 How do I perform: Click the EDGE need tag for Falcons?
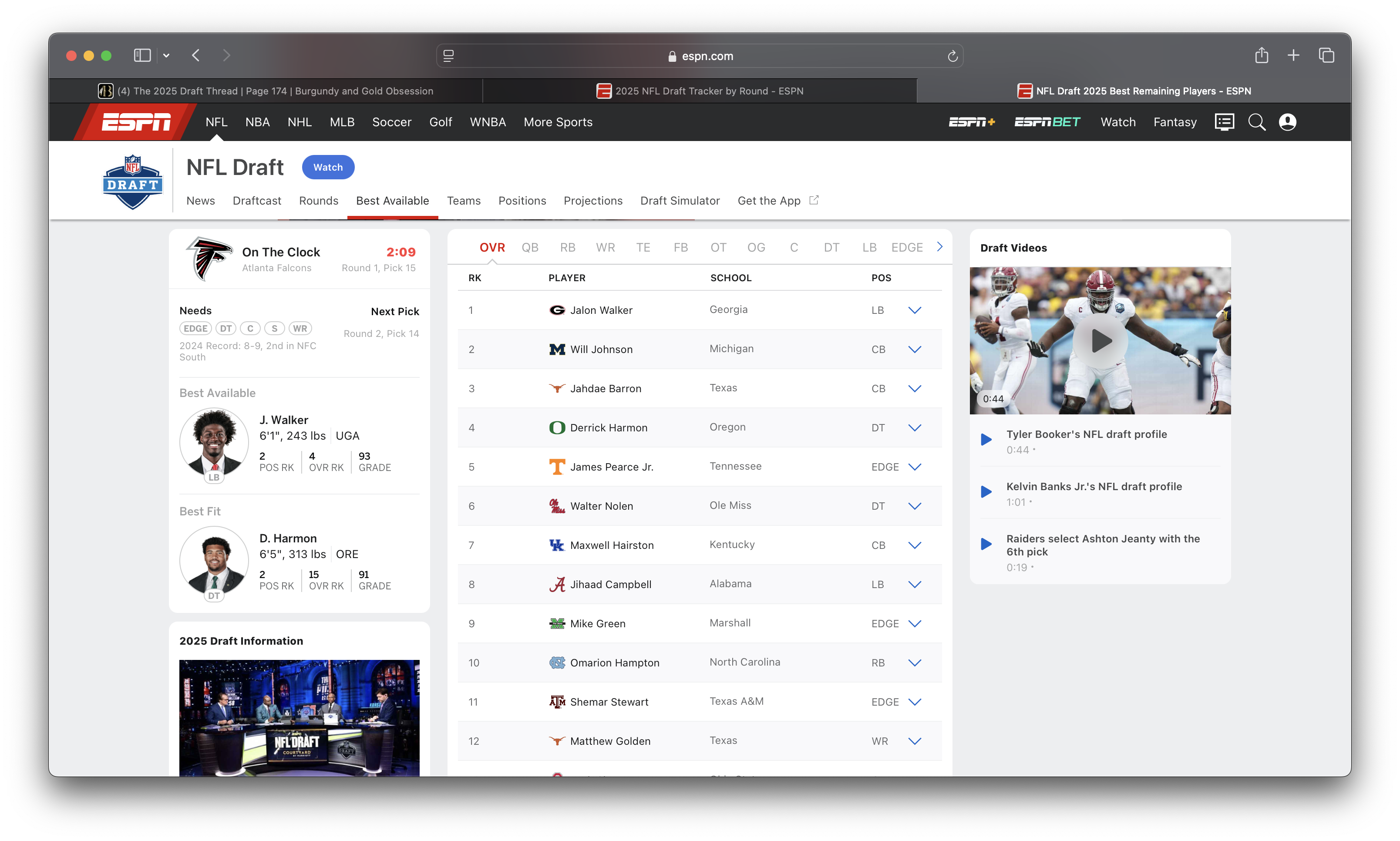coord(195,328)
